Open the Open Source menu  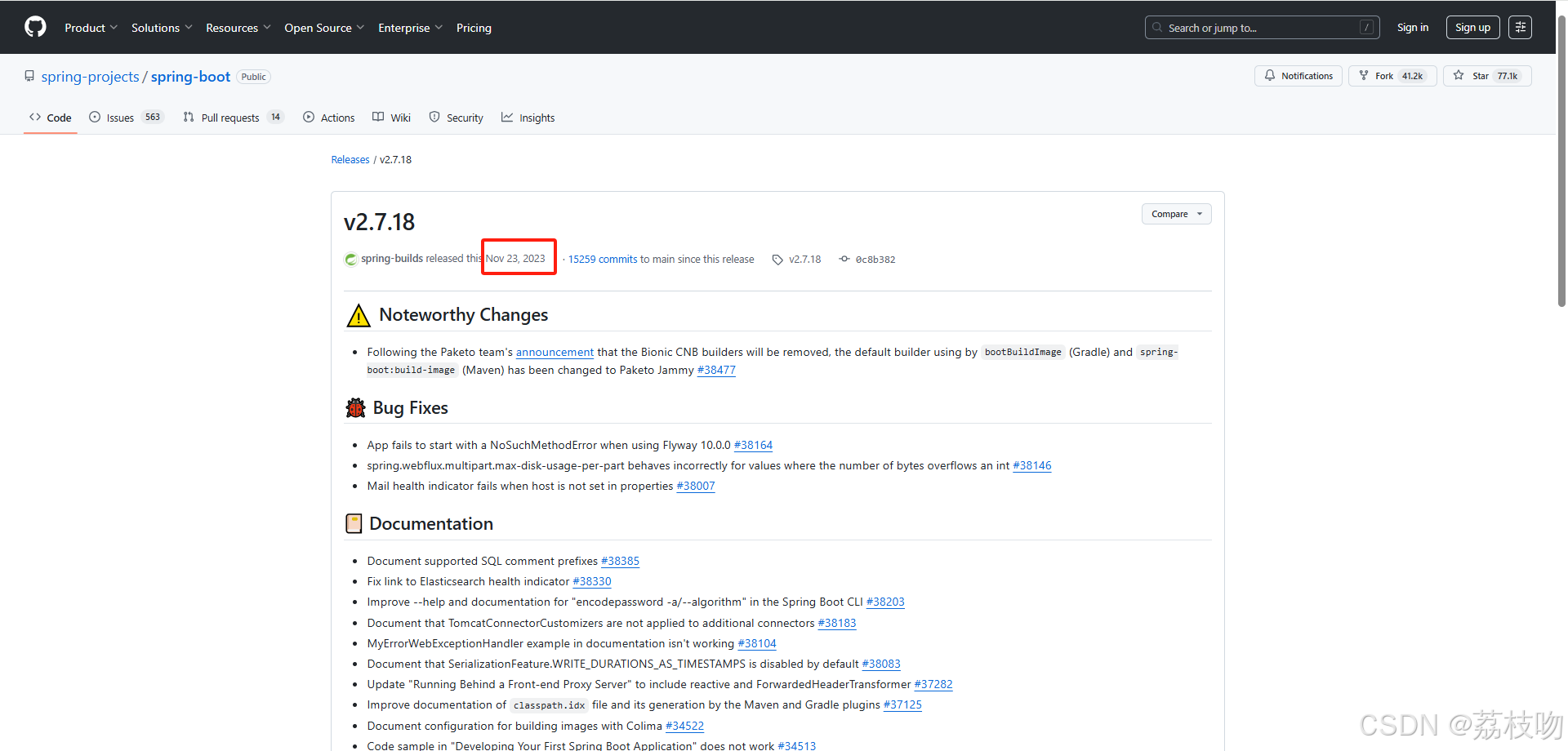point(324,28)
